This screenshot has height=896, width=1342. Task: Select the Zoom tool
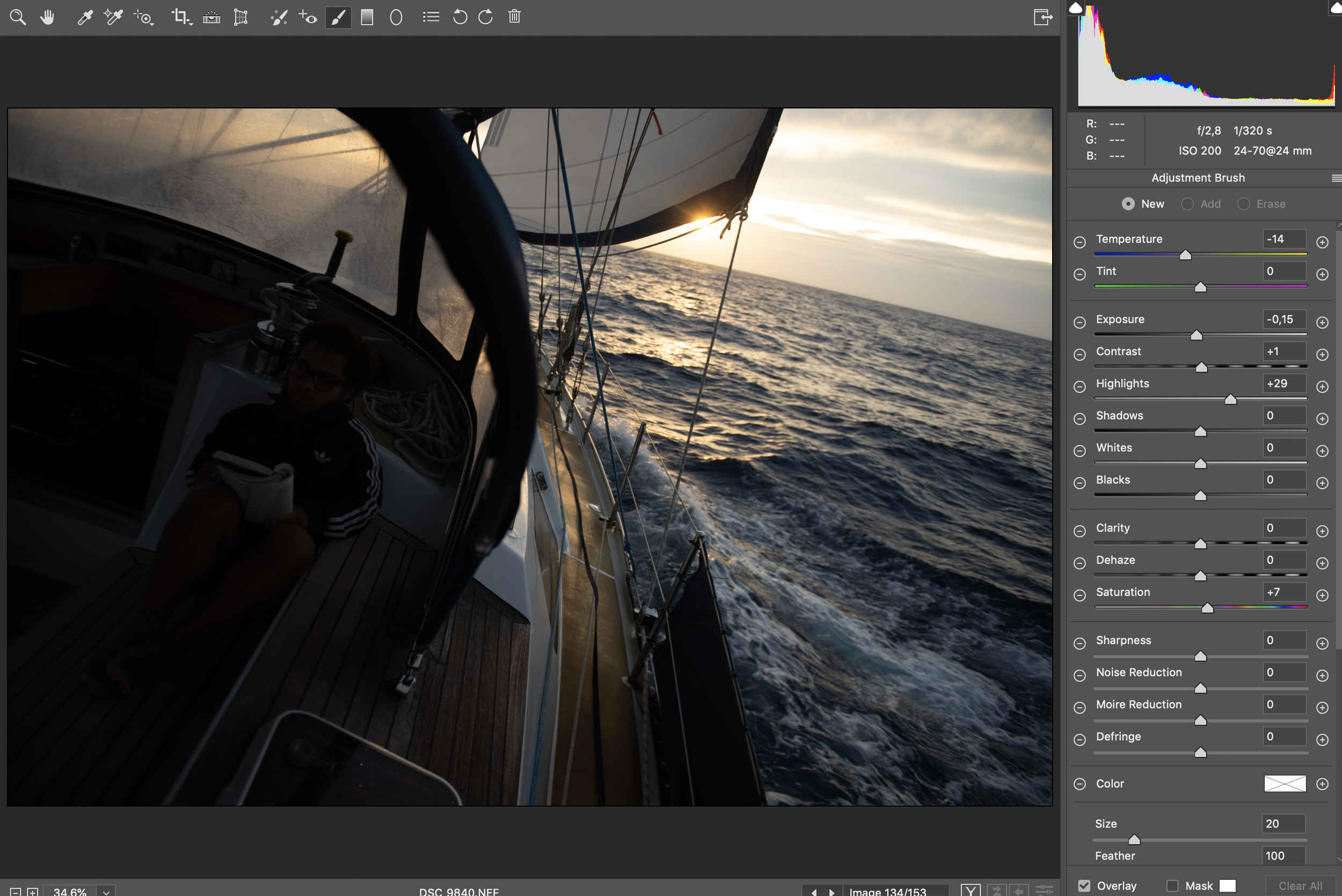pos(18,17)
